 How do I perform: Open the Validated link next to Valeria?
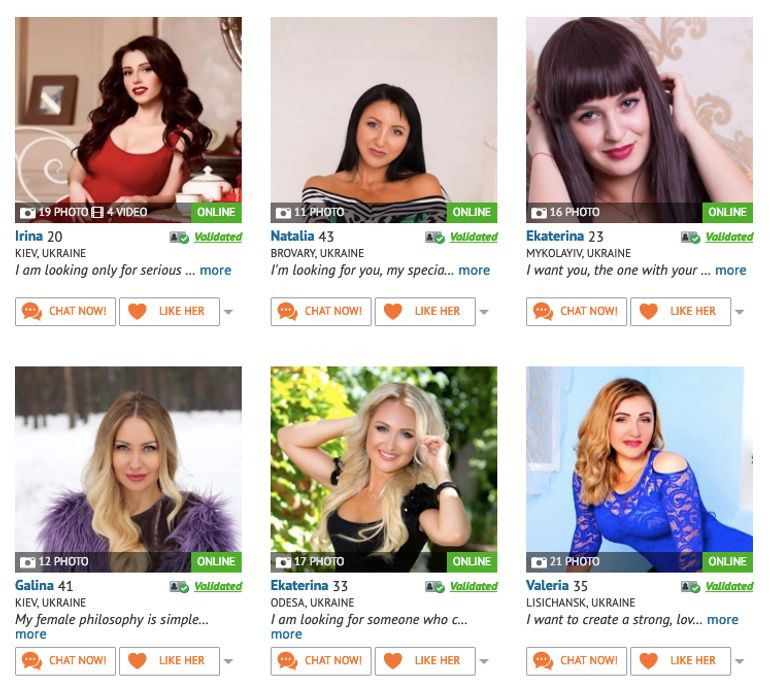coord(729,586)
